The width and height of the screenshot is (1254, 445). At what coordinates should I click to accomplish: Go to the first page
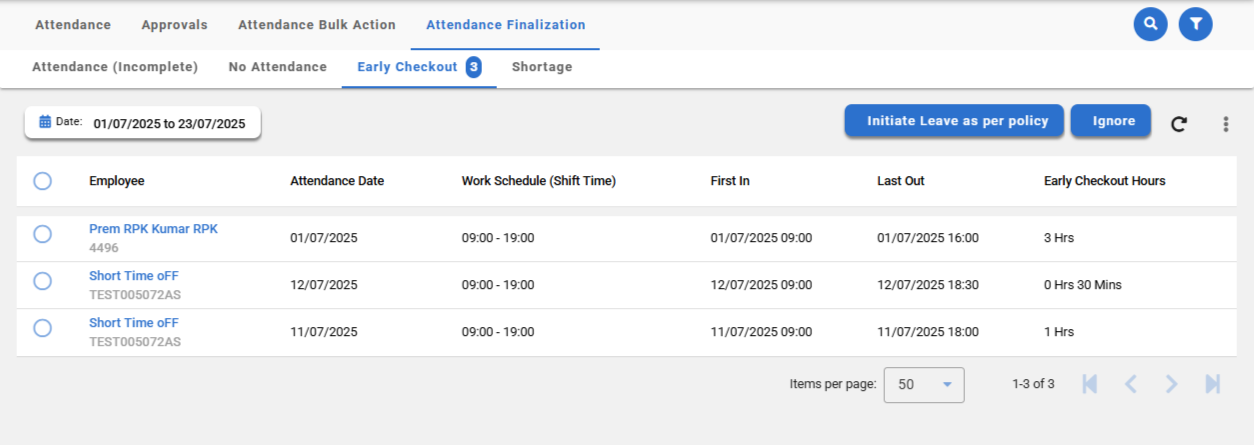point(1090,384)
